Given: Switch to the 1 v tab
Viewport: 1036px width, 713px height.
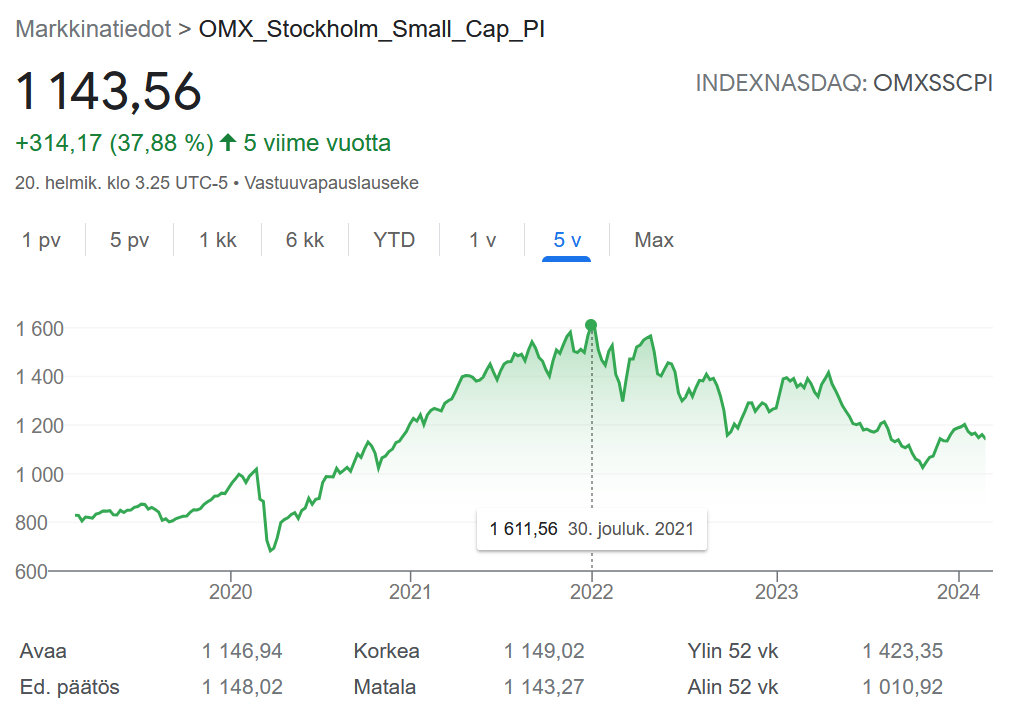Looking at the screenshot, I should [482, 240].
